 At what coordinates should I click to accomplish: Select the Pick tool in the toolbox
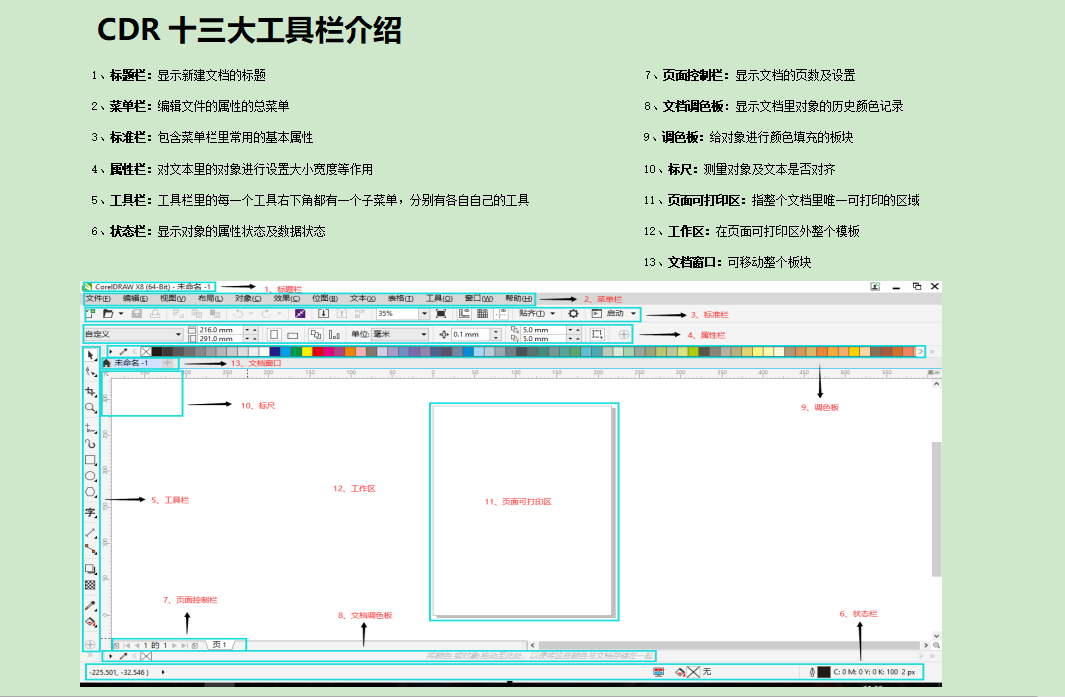[x=90, y=353]
